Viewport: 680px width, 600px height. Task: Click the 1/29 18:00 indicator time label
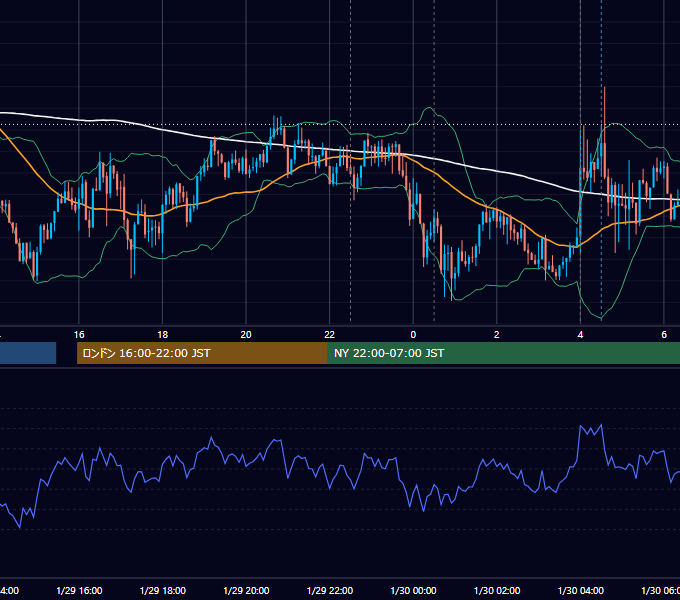click(x=163, y=590)
